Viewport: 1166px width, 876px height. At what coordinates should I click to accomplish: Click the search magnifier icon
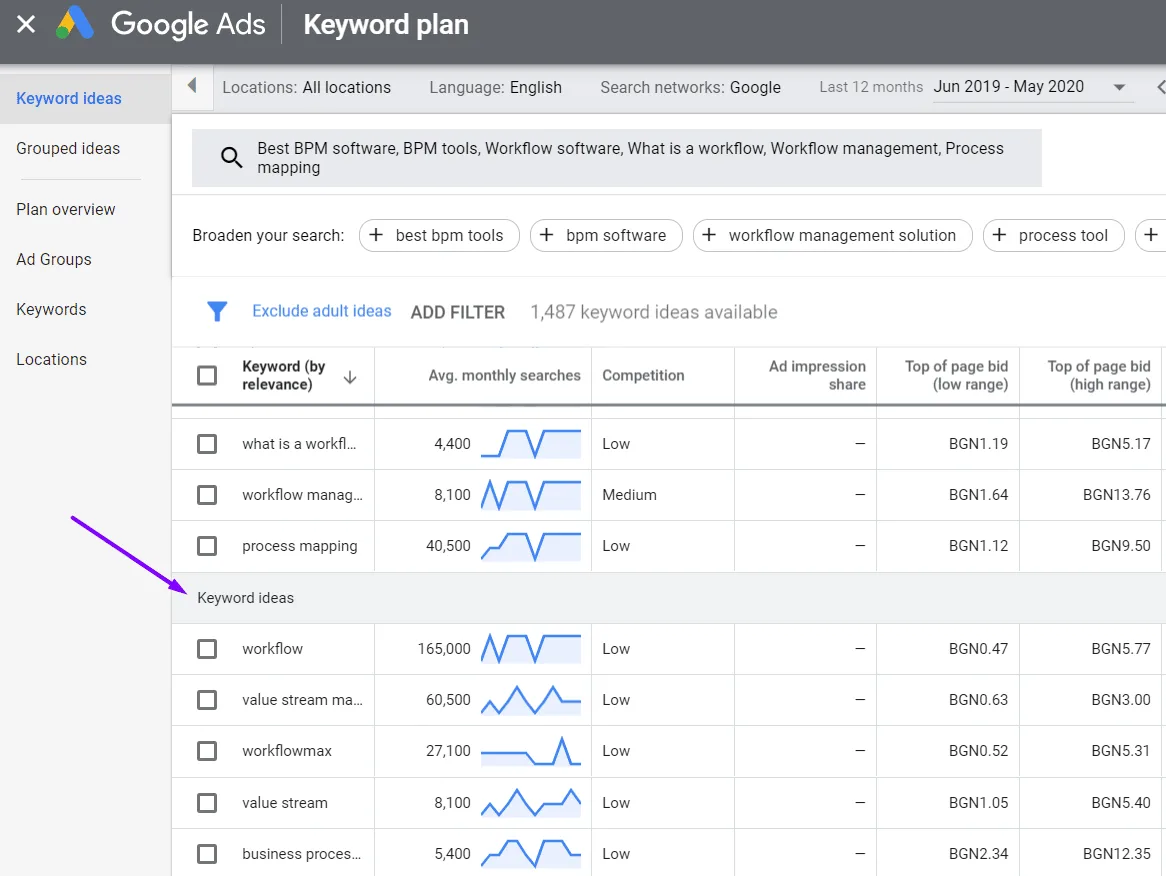click(x=231, y=158)
